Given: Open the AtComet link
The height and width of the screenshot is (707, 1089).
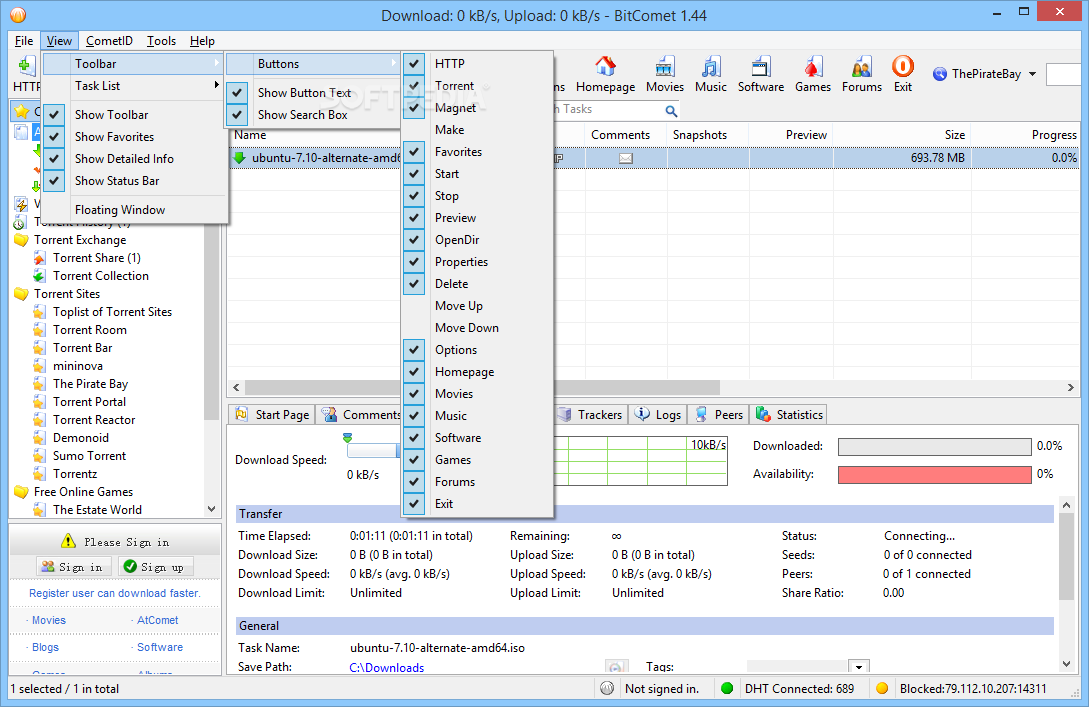Looking at the screenshot, I should click(x=158, y=620).
